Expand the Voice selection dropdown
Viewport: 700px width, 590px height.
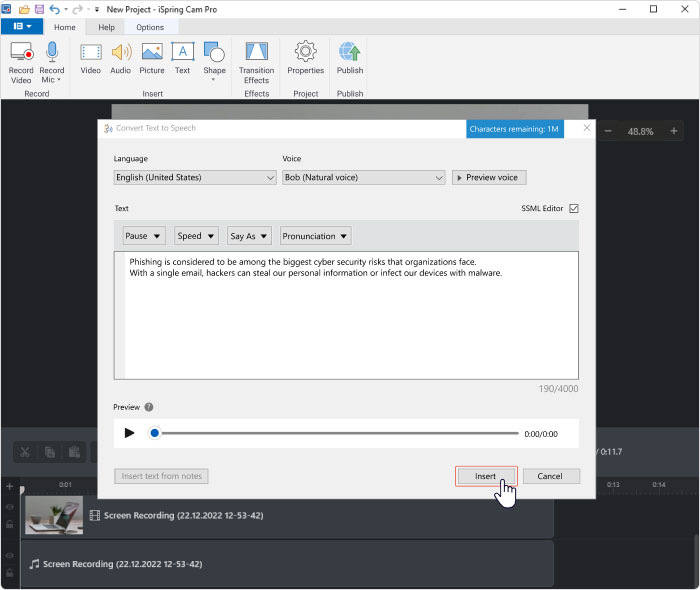pos(364,177)
